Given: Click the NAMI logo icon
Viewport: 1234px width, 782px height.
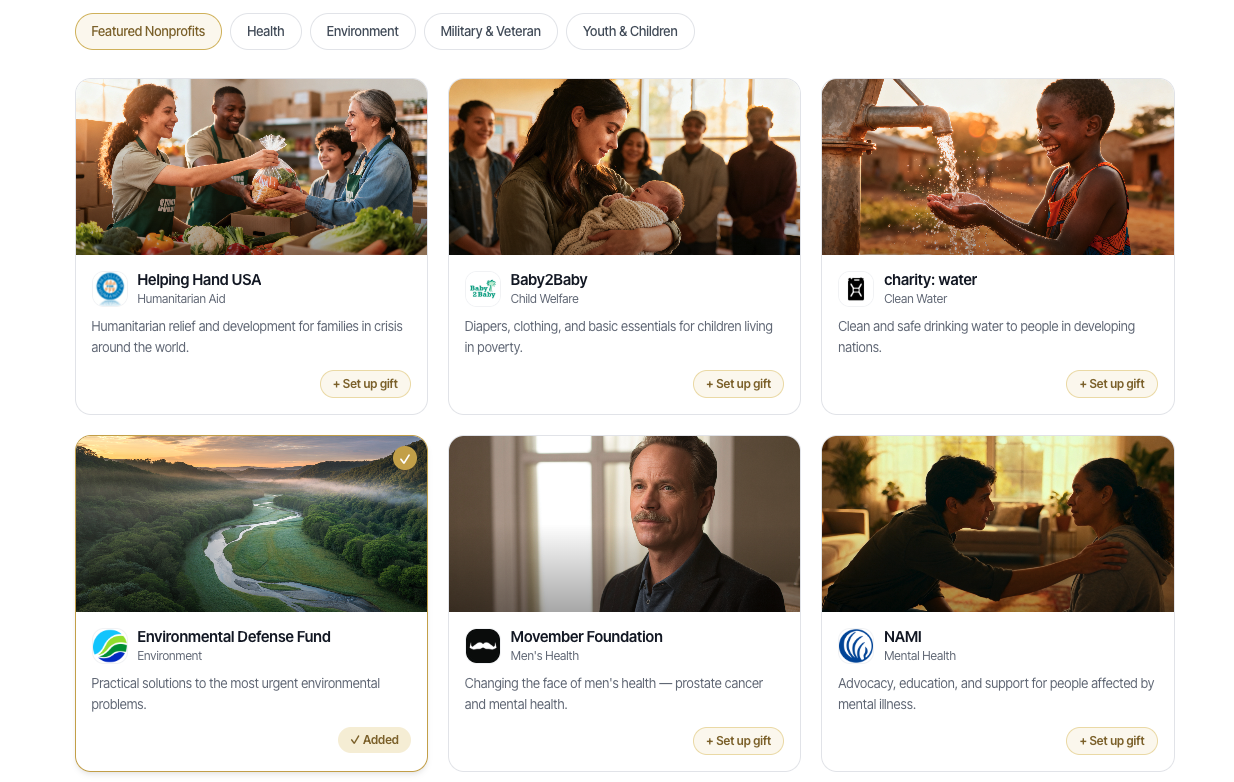Looking at the screenshot, I should coord(855,645).
